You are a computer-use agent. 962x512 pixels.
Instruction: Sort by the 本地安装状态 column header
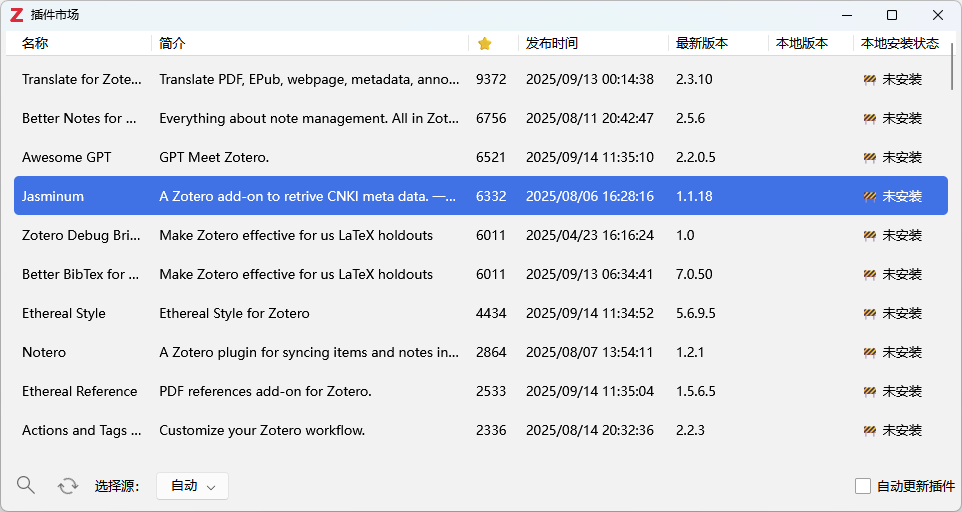pos(899,44)
